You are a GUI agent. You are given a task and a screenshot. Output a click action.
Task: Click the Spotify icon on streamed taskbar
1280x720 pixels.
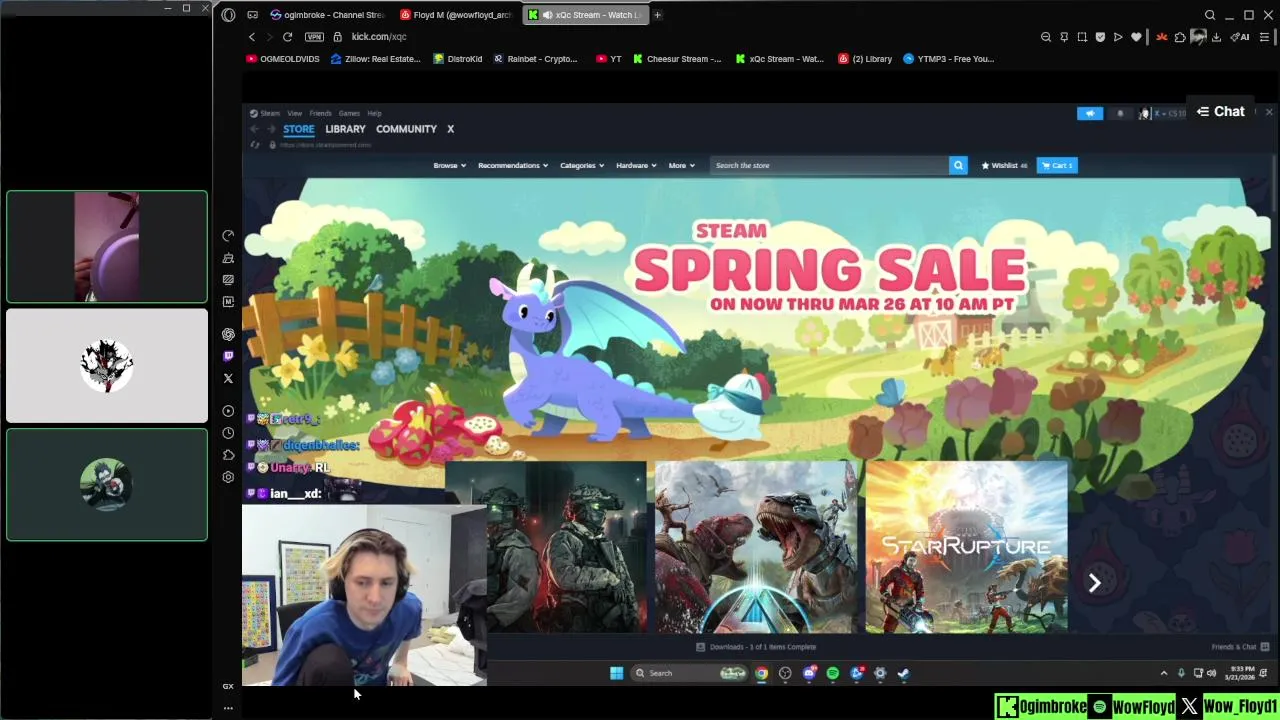pyautogui.click(x=832, y=673)
